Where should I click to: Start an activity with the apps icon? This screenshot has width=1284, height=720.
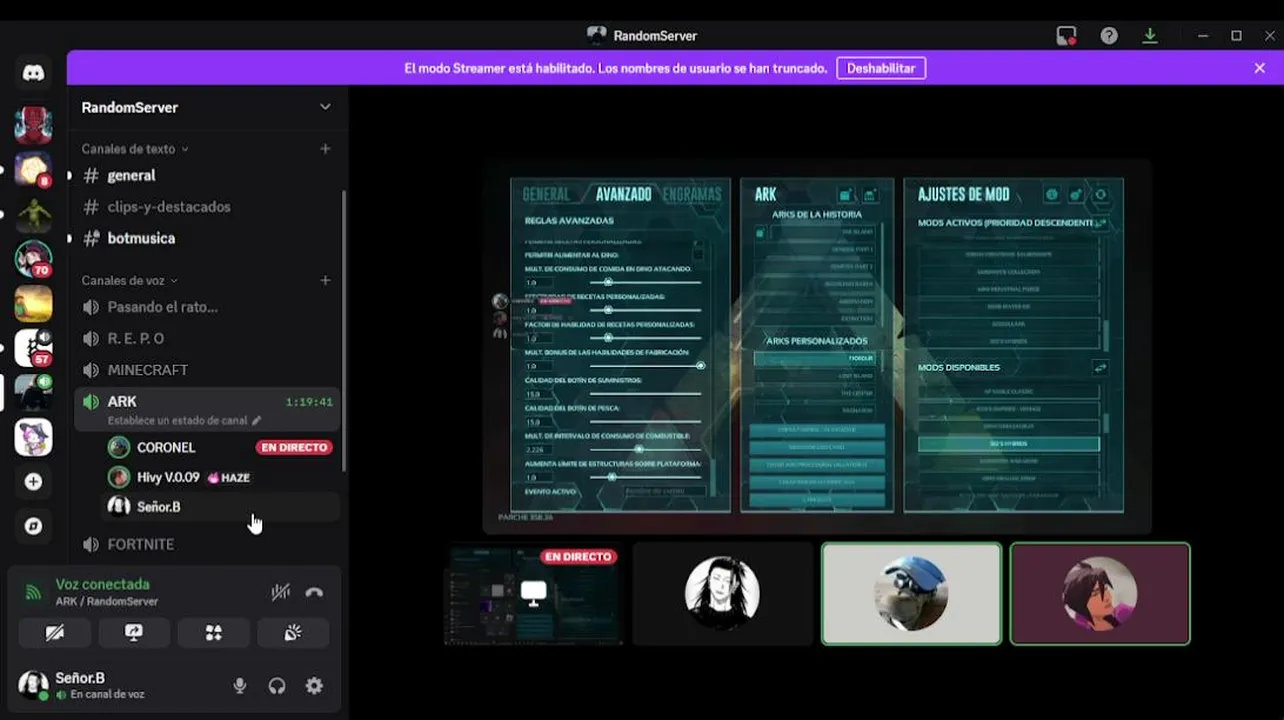[213, 633]
